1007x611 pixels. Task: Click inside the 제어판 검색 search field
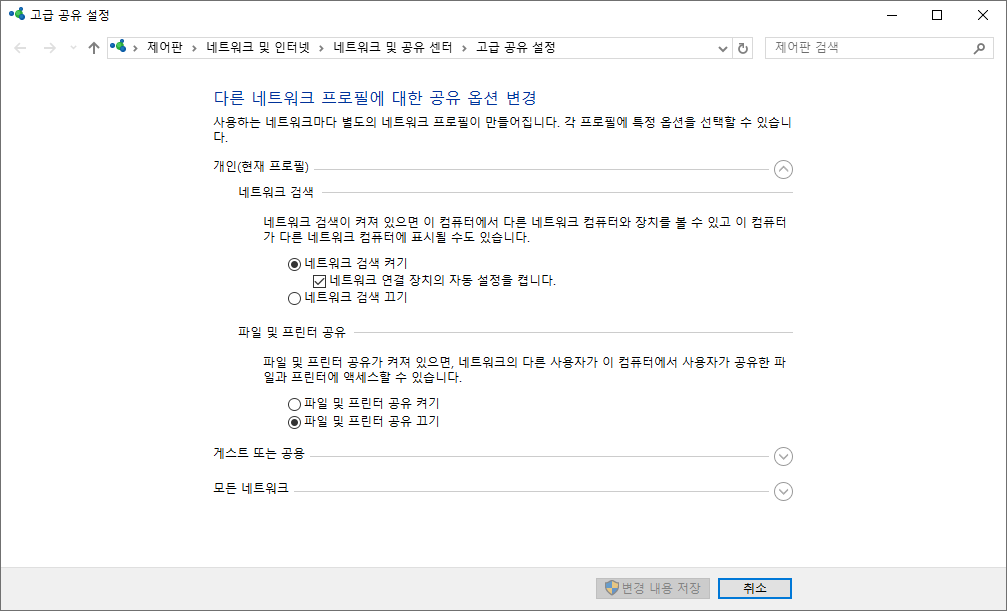click(x=860, y=46)
